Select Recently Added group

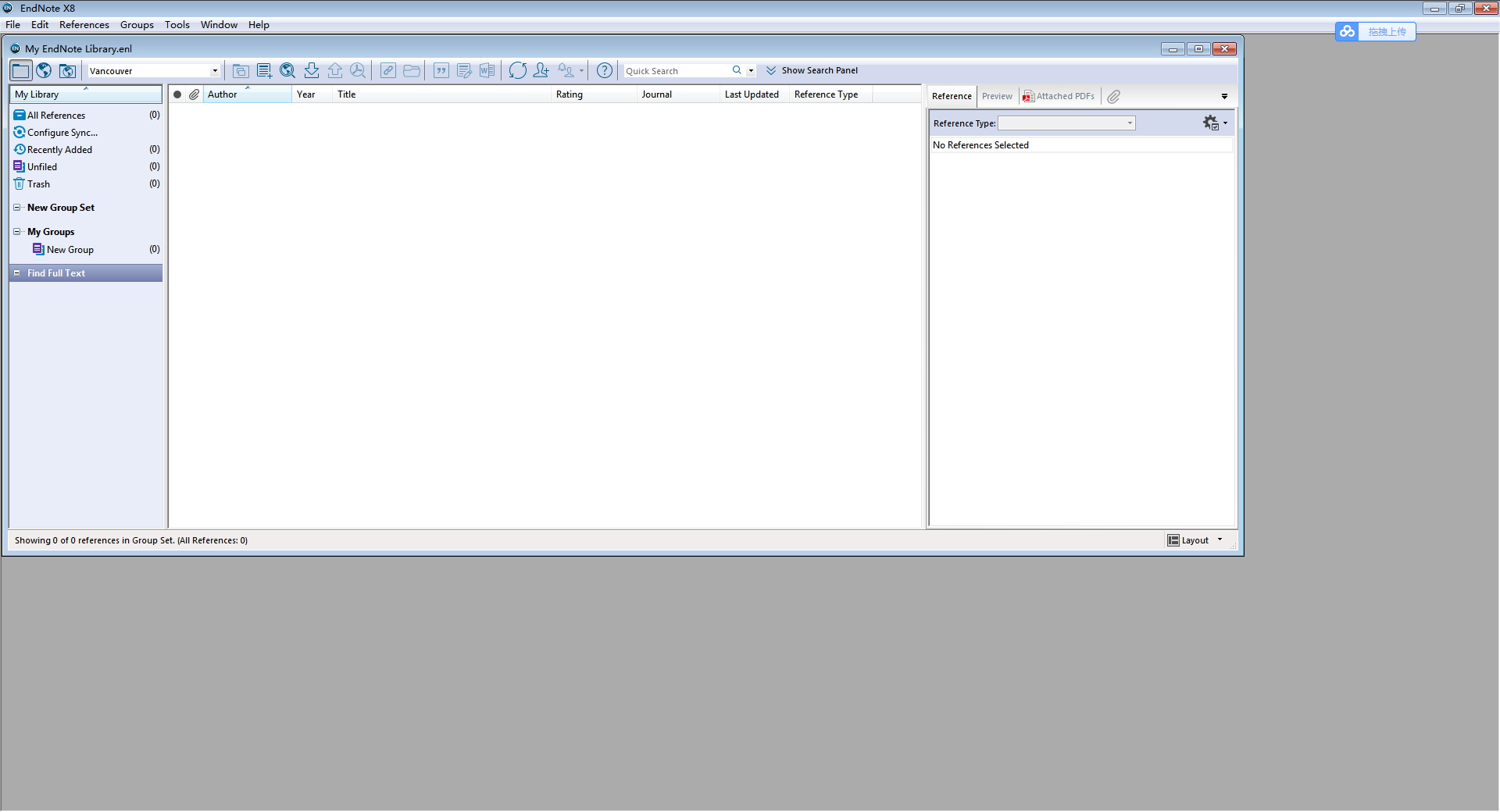86,150
